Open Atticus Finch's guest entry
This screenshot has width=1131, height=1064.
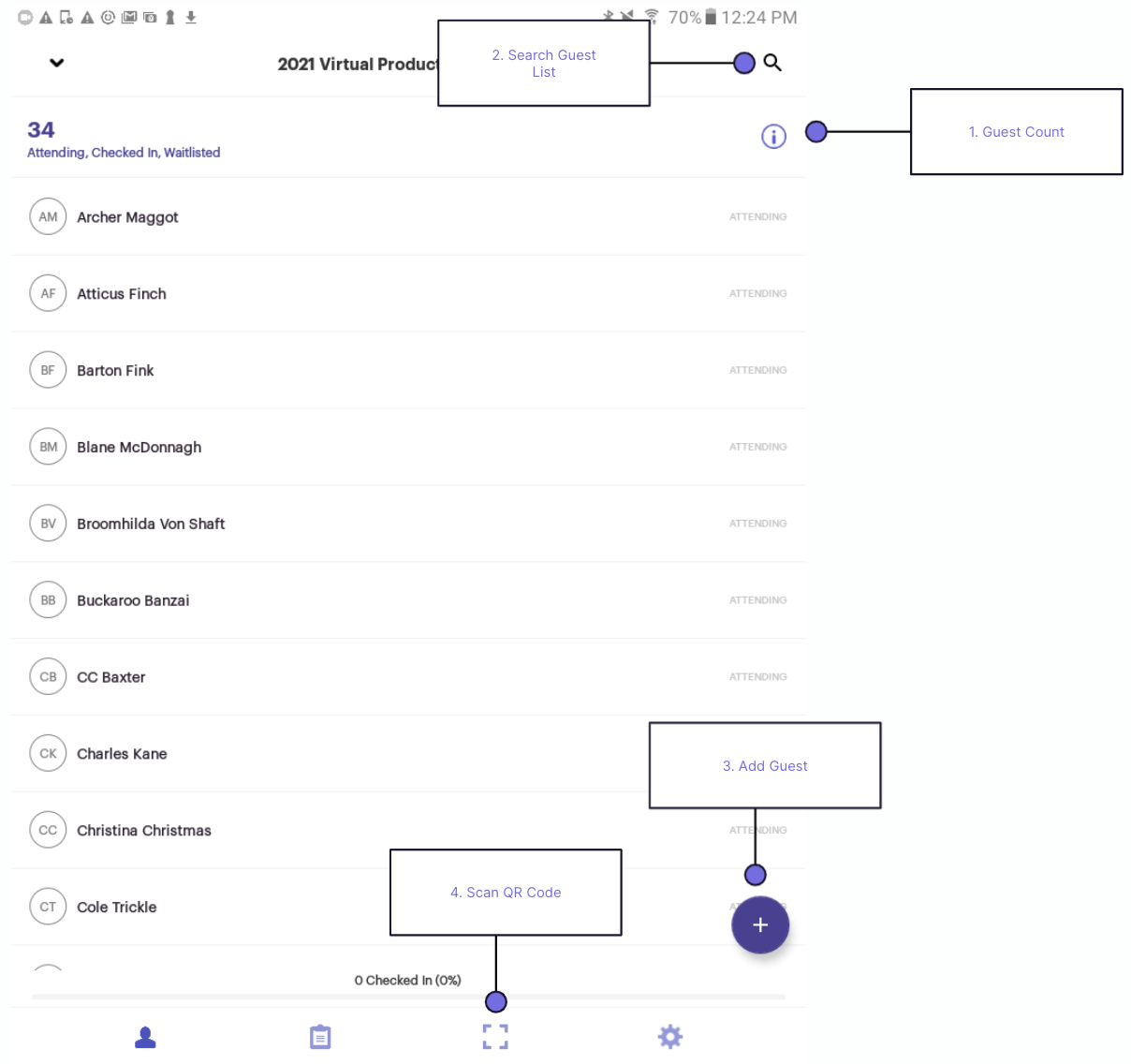(x=122, y=293)
